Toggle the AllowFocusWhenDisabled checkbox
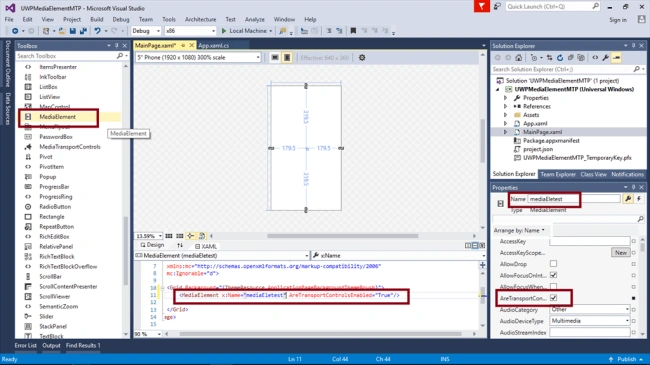Image resolution: width=650 pixels, height=365 pixels. coord(553,286)
